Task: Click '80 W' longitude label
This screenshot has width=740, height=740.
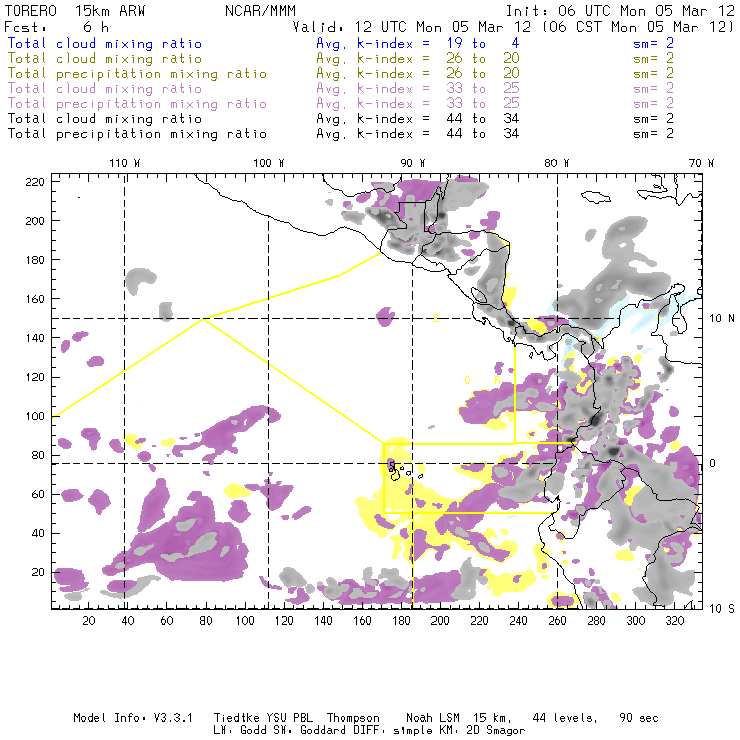Action: tap(556, 163)
